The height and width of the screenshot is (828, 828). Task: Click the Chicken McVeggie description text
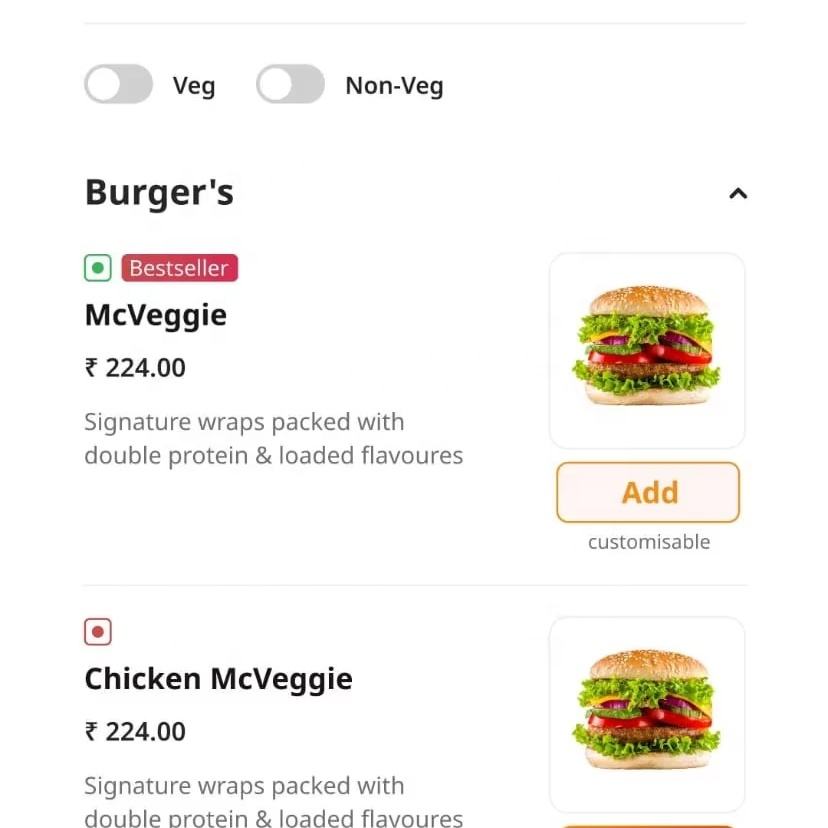[x=273, y=801]
